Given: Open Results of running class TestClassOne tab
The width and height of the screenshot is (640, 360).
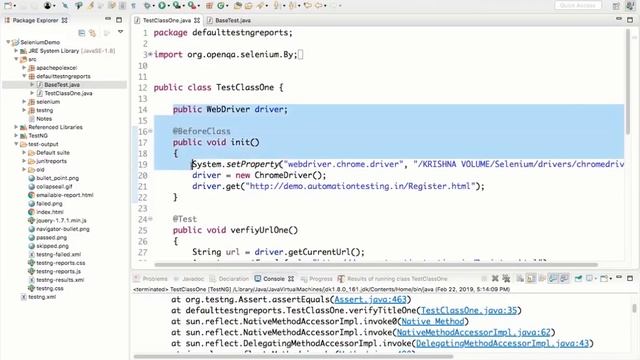Looking at the screenshot, I should click(397, 279).
